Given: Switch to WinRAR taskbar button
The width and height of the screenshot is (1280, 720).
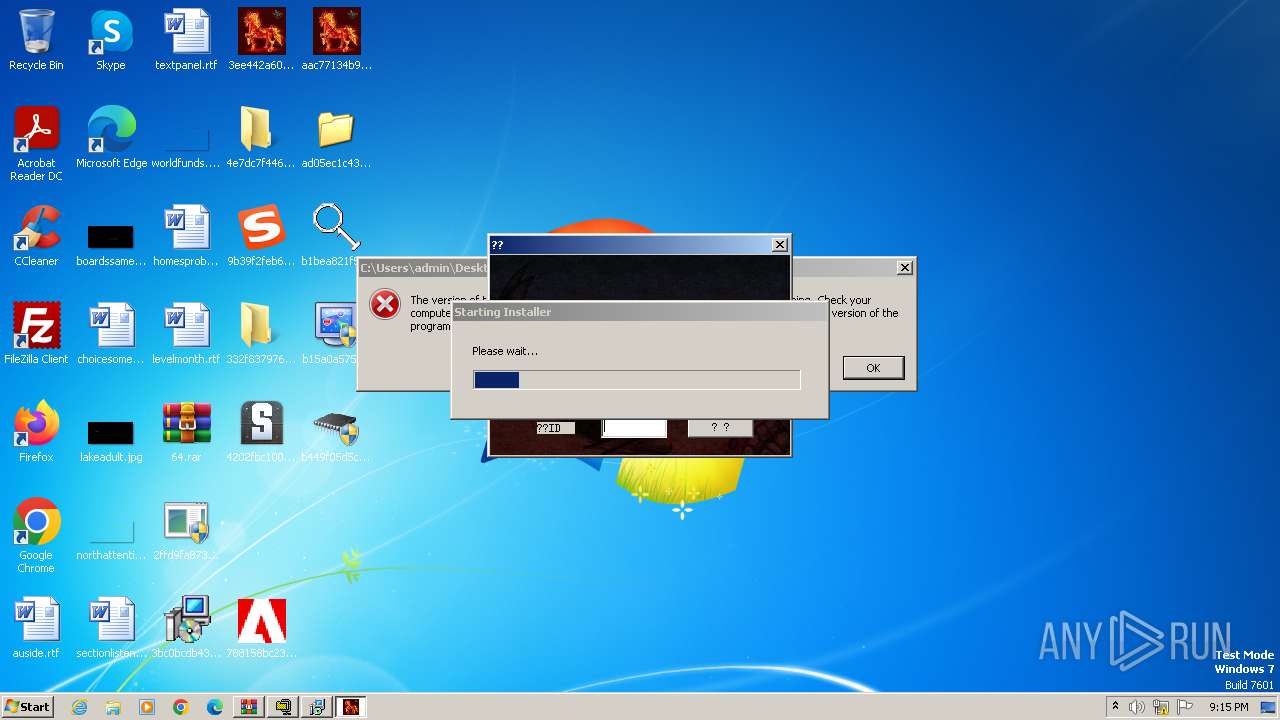Looking at the screenshot, I should [249, 707].
